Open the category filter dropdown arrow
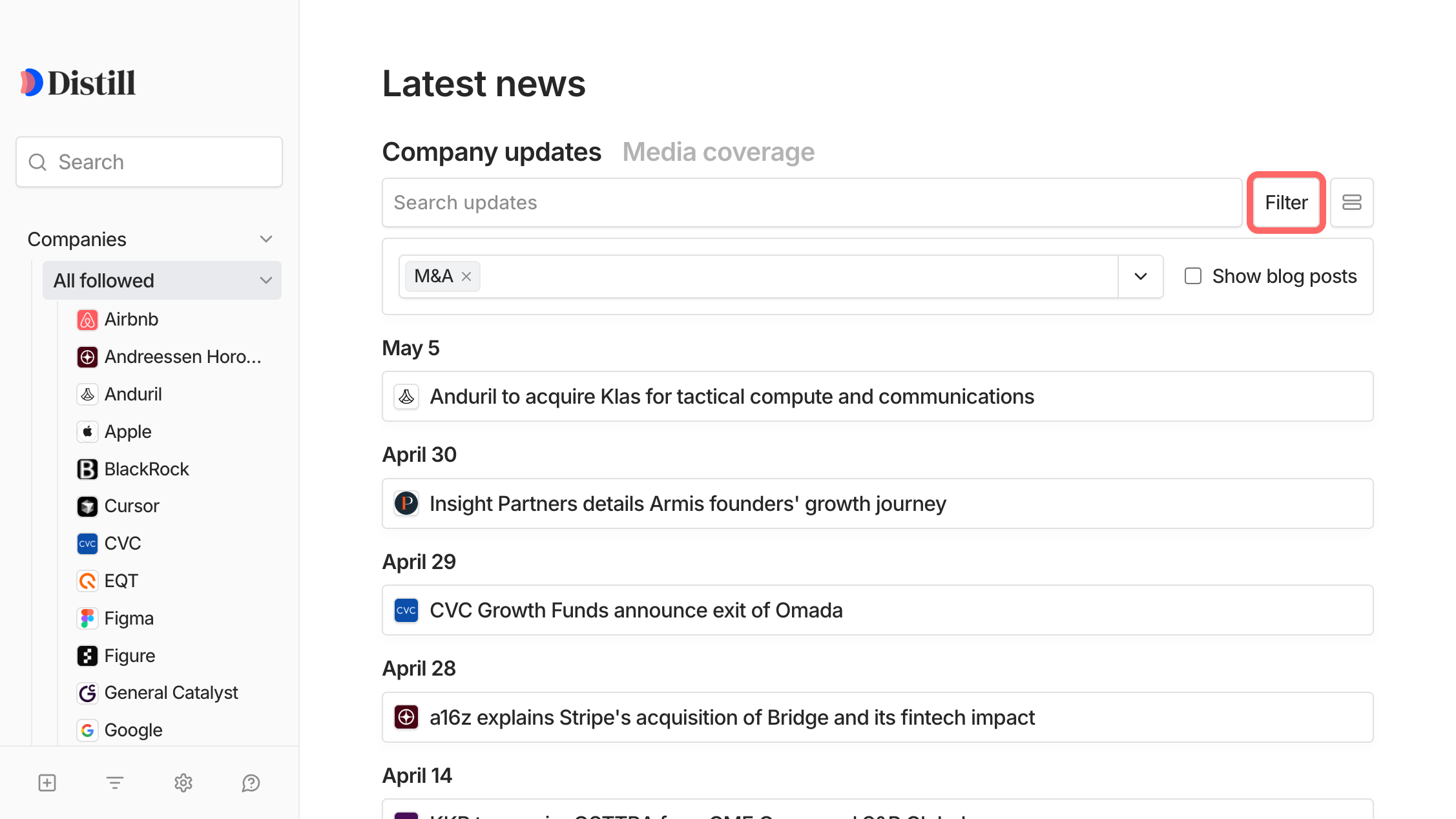Viewport: 1456px width, 819px height. (x=1140, y=276)
